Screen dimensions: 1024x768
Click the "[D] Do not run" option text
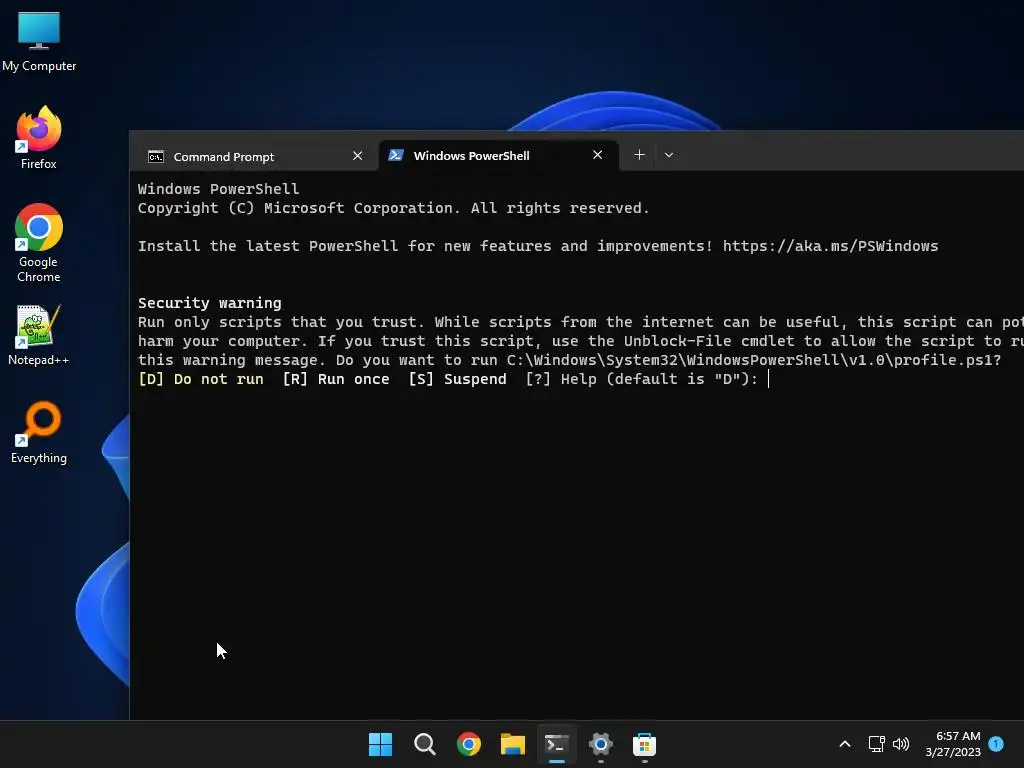[200, 379]
